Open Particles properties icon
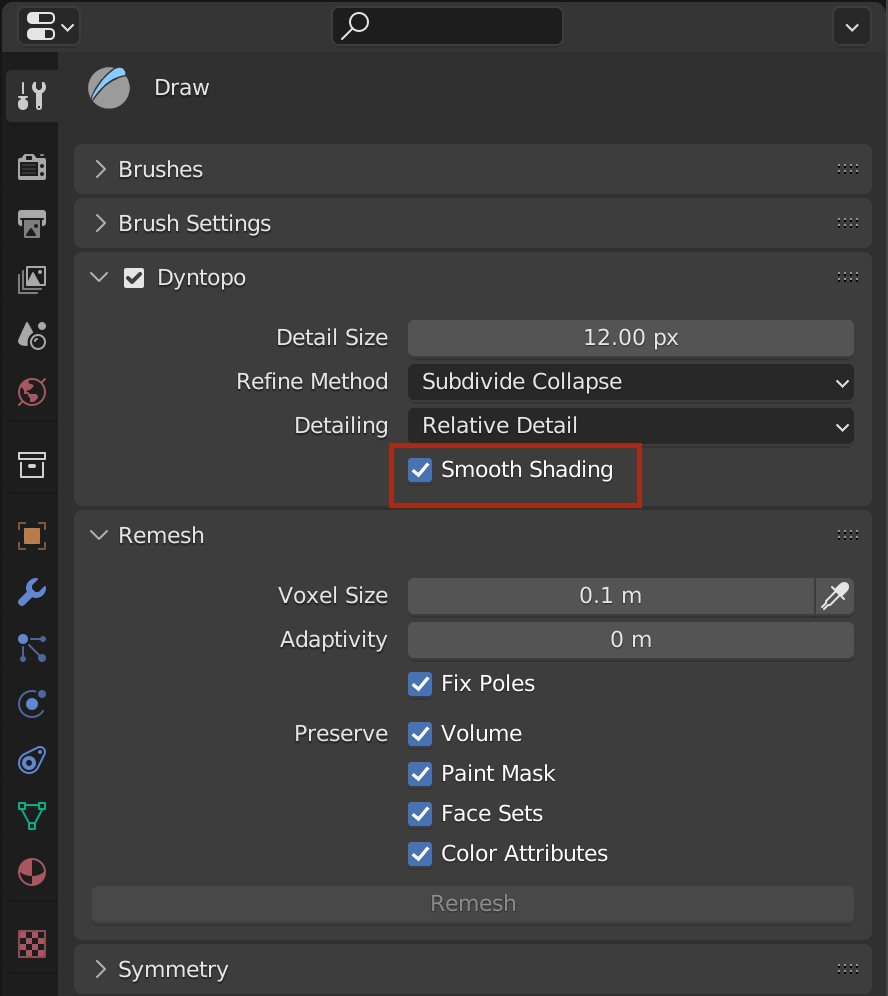The image size is (888, 996). coord(32,648)
